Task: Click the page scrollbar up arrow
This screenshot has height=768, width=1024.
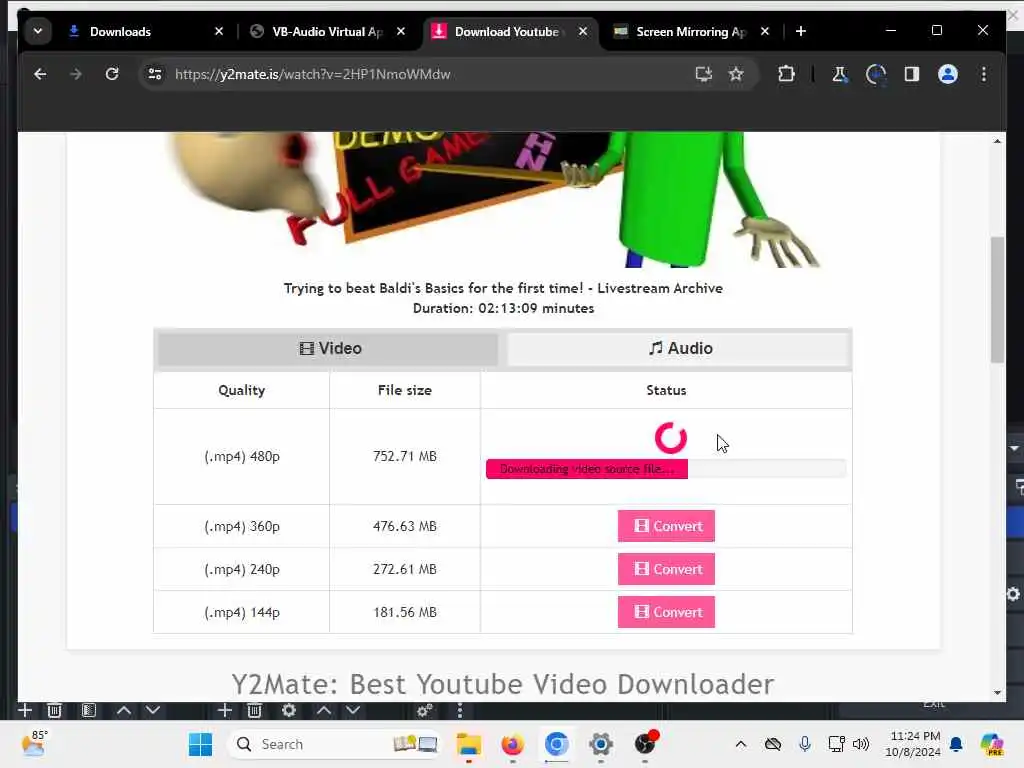Action: (997, 141)
